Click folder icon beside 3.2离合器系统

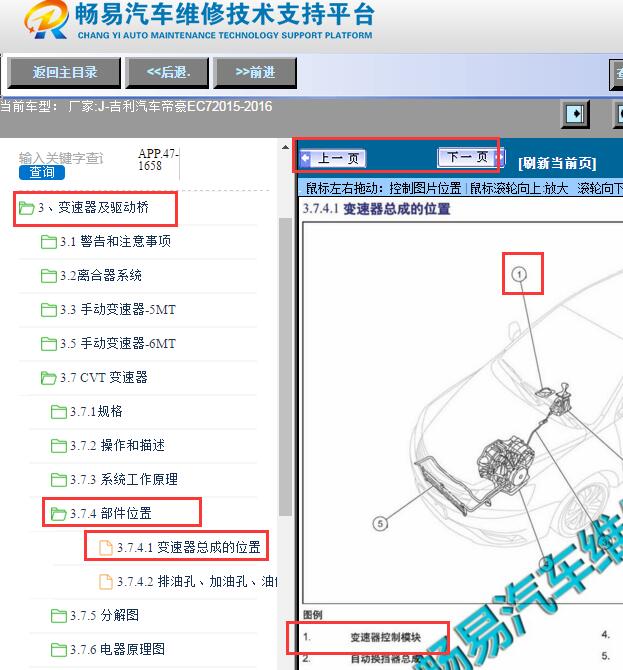tap(49, 276)
